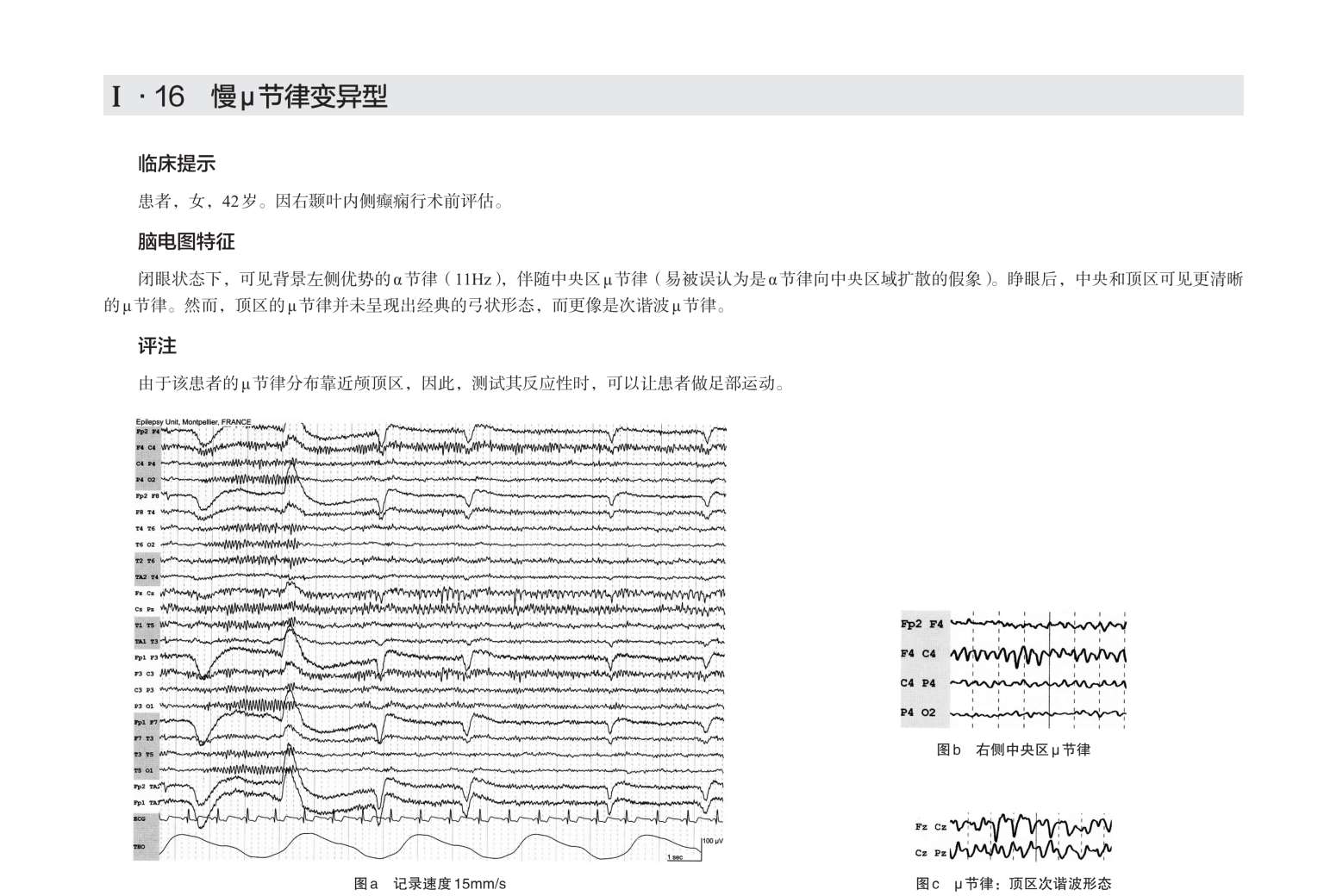The width and height of the screenshot is (1324, 896).
Task: Click the "F8 T4" channel label
Action: click(x=146, y=513)
